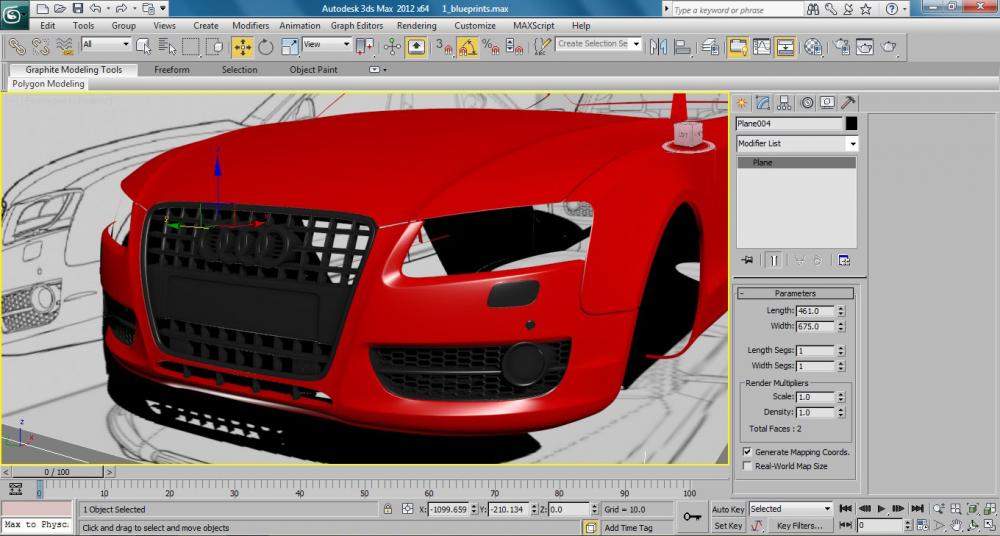The width and height of the screenshot is (1000, 536).
Task: Click the Polygon Modeling panel button
Action: pyautogui.click(x=48, y=84)
